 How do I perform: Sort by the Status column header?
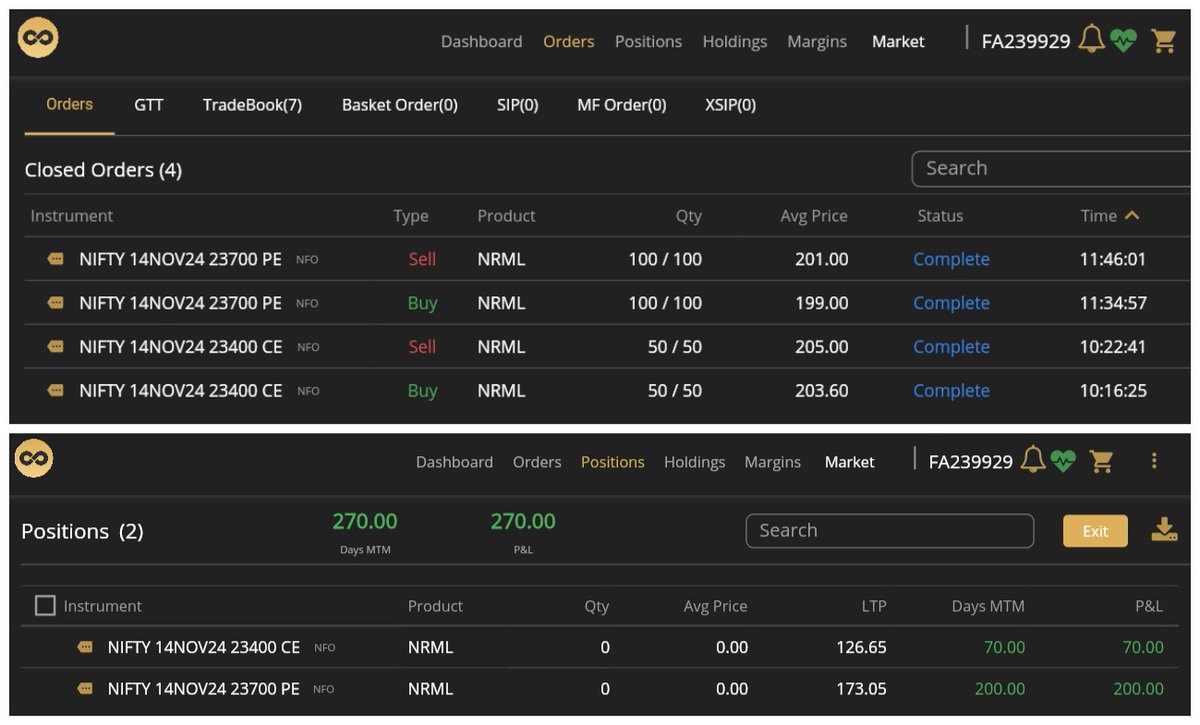tap(940, 215)
